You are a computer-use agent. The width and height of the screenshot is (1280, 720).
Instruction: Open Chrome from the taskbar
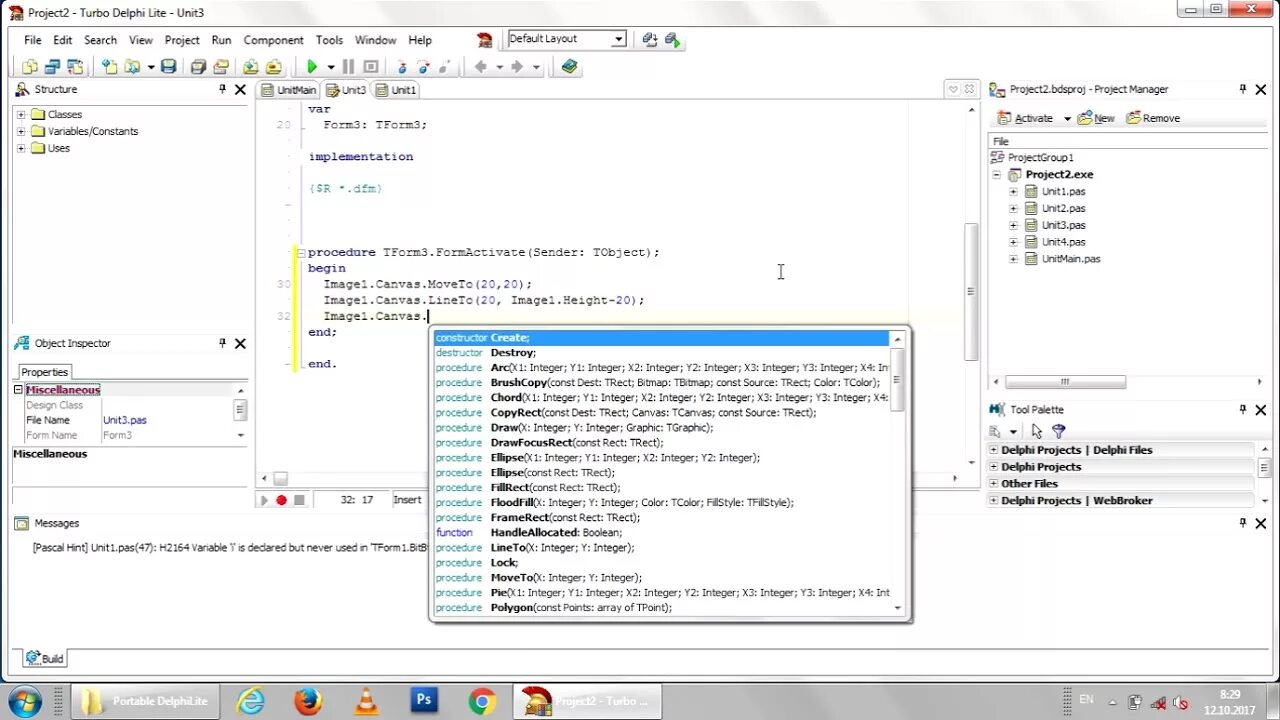(482, 701)
